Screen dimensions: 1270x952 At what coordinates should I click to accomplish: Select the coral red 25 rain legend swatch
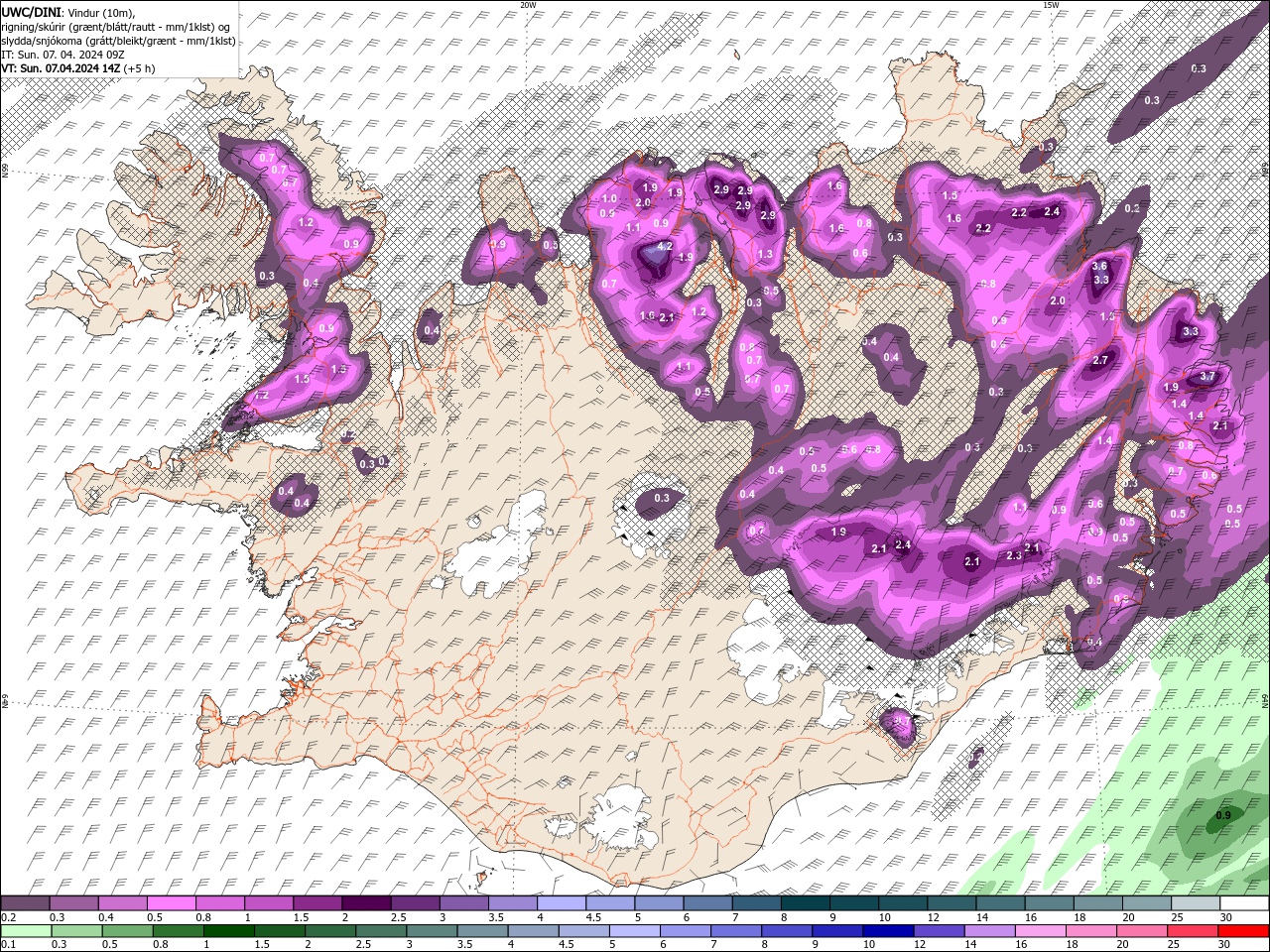1194,930
